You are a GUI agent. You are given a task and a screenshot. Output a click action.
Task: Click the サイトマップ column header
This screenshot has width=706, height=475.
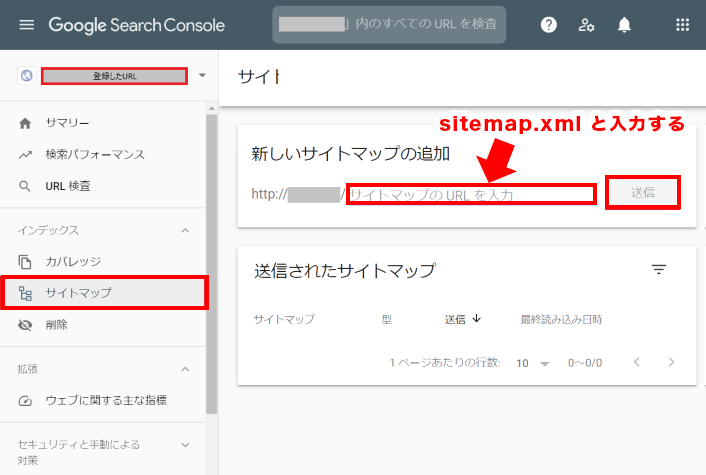(x=284, y=319)
